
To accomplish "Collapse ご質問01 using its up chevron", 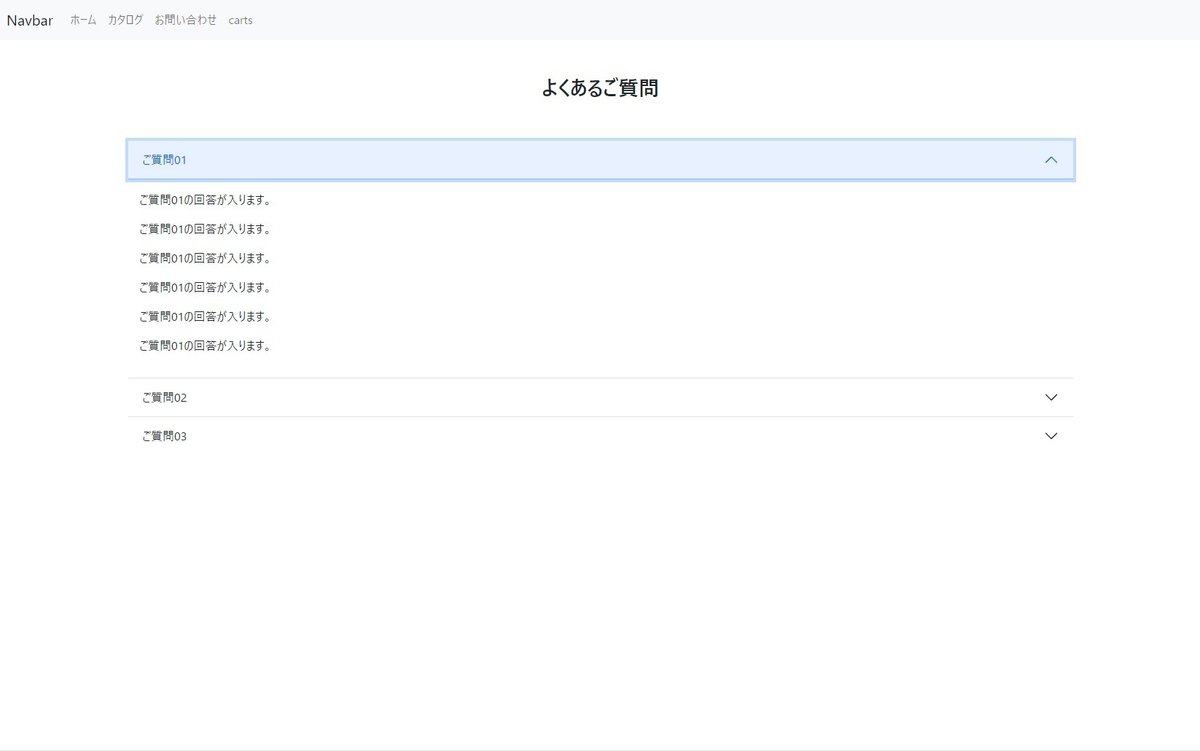I will point(1051,160).
